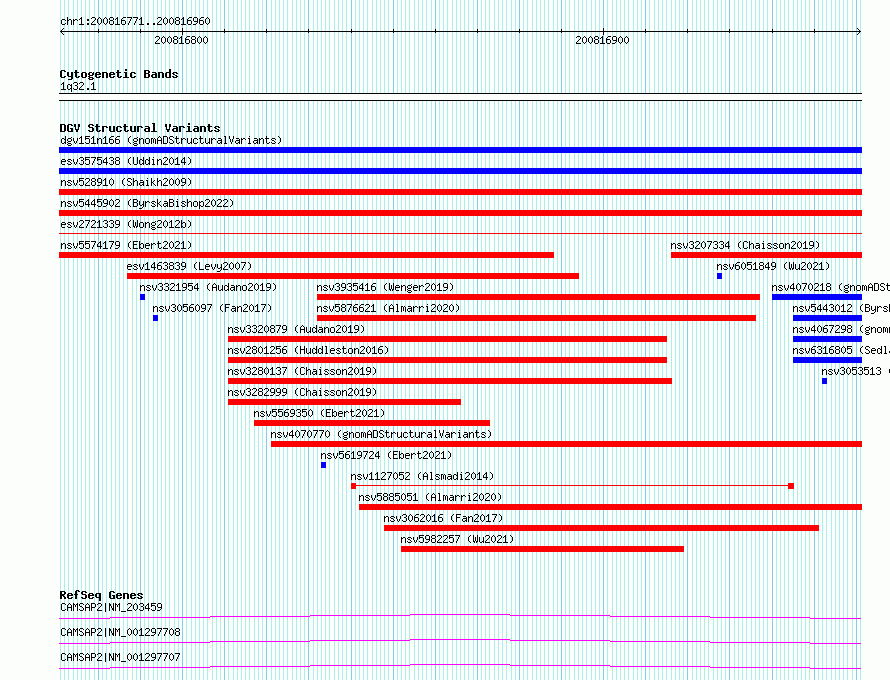Image resolution: width=890 pixels, height=680 pixels.
Task: Click the chr1:200816771..200816960 region label
Action: [135, 22]
